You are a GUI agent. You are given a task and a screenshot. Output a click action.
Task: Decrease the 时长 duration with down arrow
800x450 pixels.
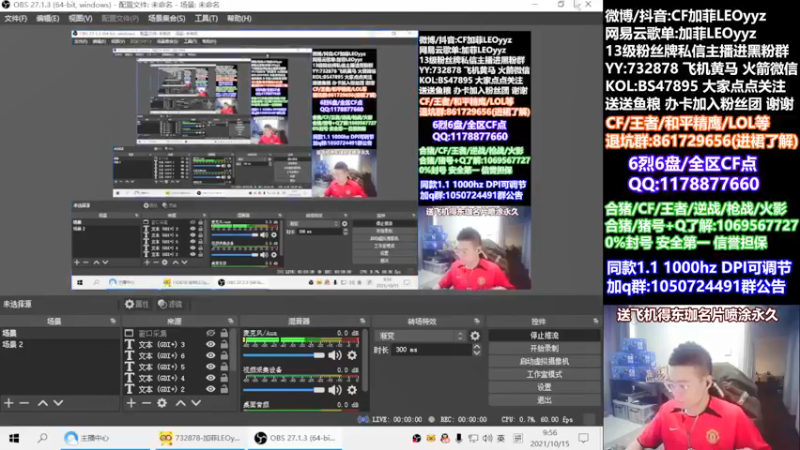tap(477, 353)
